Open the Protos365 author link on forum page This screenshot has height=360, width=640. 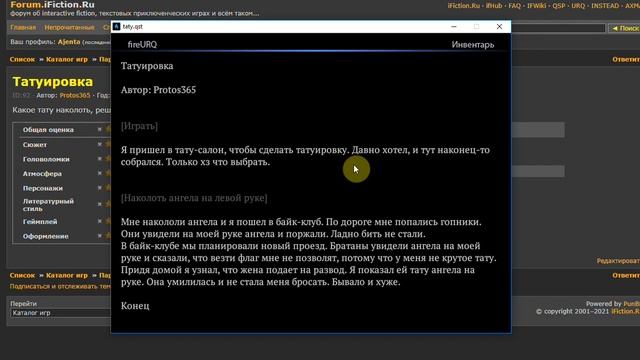tap(75, 95)
